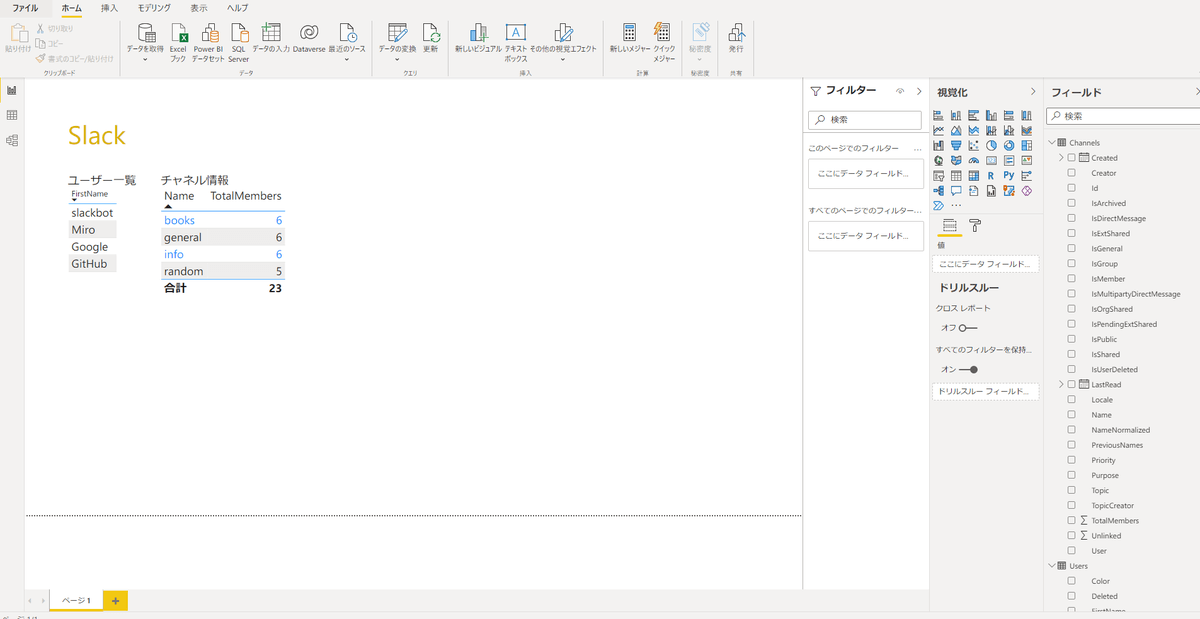This screenshot has width=1200, height=619.
Task: Collapse the Channels table tree
Action: click(x=1051, y=143)
